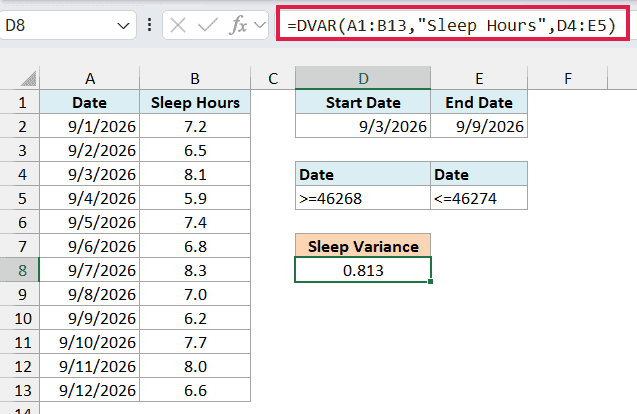The height and width of the screenshot is (414, 637).
Task: Select the date cell 9/10/2026
Action: (x=90, y=342)
